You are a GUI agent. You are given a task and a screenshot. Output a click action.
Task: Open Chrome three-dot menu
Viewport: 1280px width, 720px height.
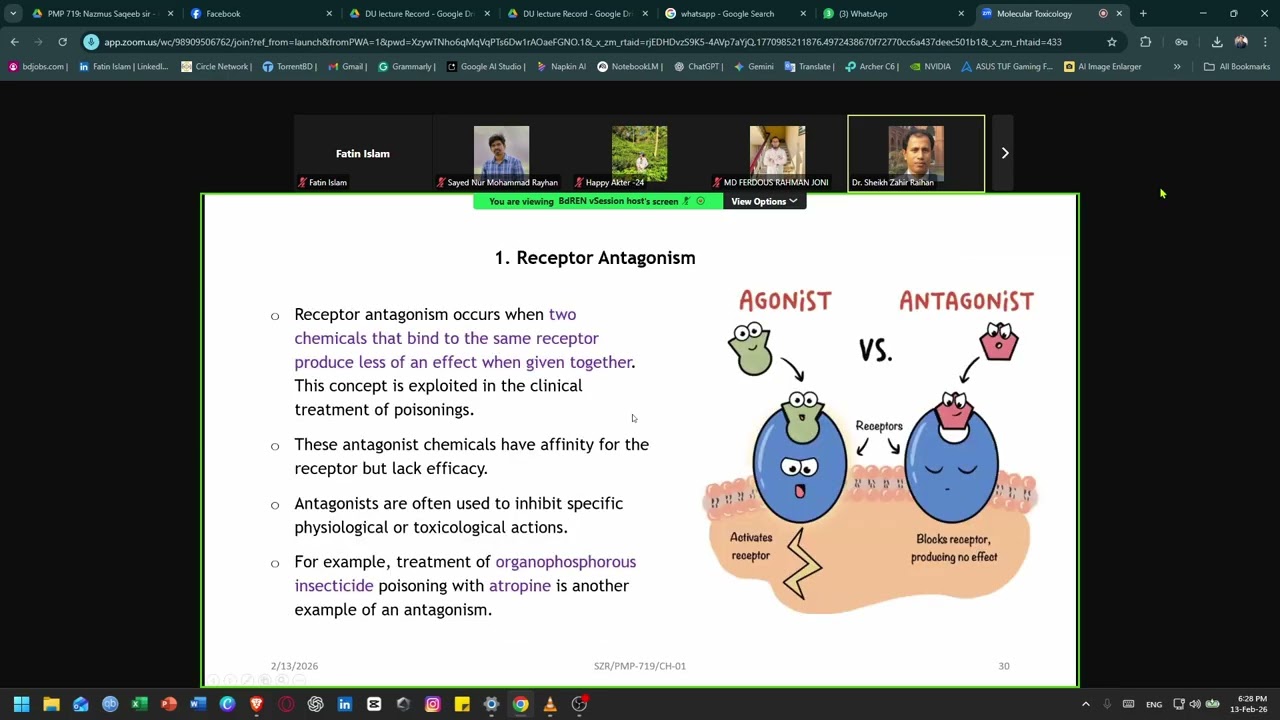click(1265, 42)
